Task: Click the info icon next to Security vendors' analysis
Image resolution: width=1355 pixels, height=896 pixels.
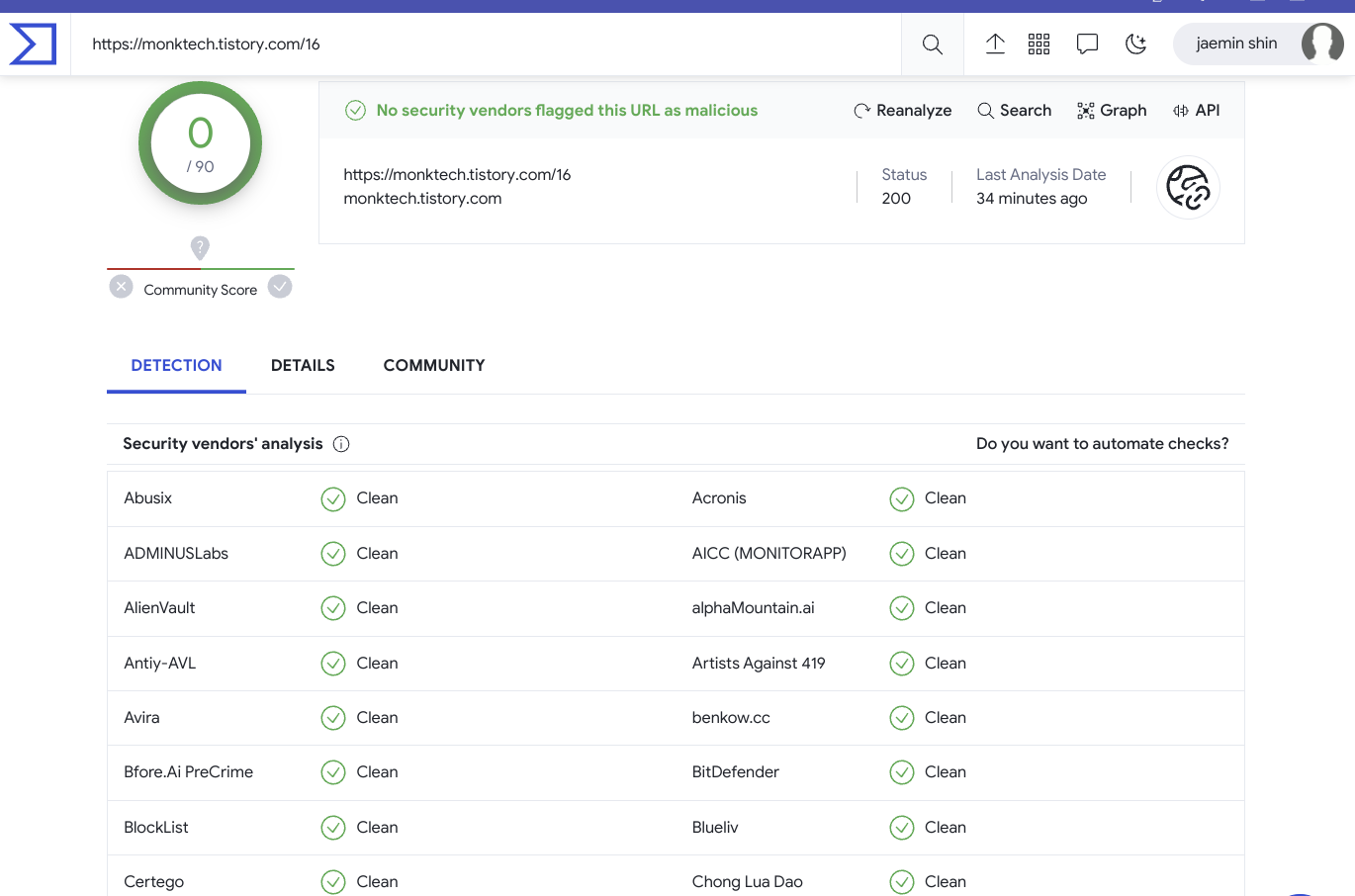Action: point(341,444)
